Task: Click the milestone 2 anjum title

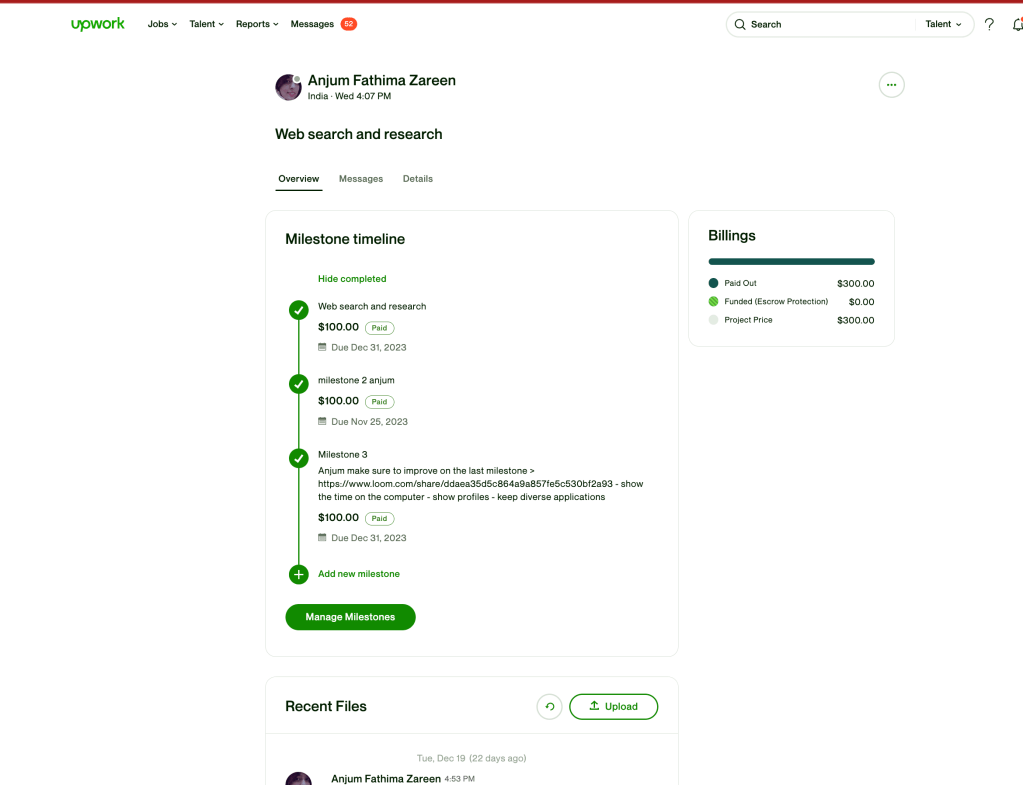Action: coord(356,380)
